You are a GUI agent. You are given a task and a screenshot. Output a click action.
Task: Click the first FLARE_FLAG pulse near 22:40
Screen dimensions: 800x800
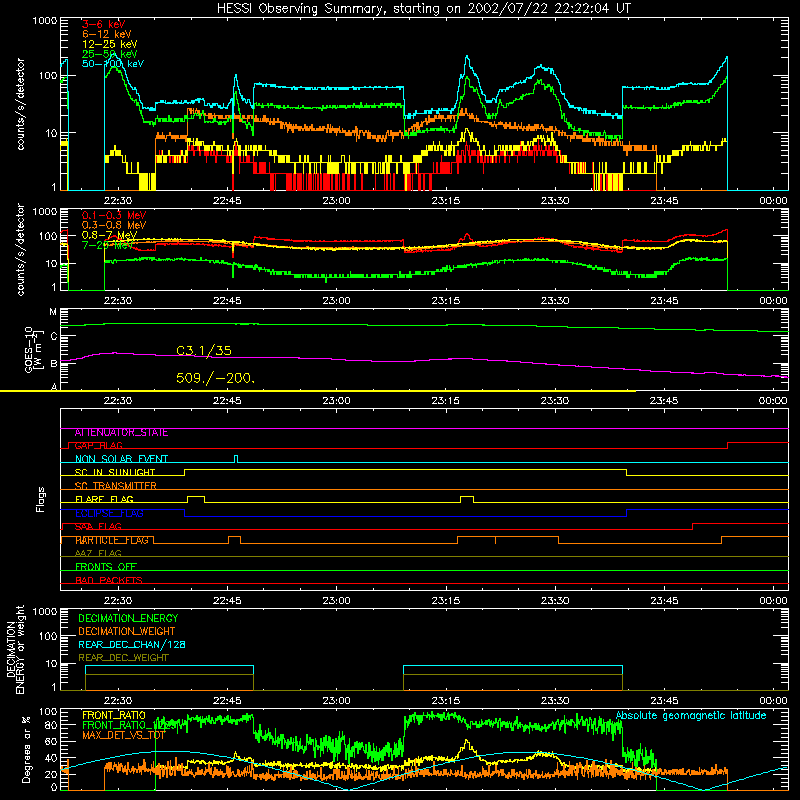pyautogui.click(x=196, y=499)
